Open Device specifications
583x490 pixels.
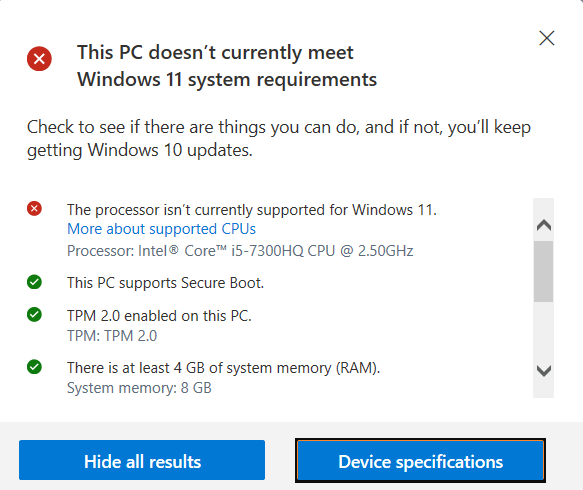point(421,460)
